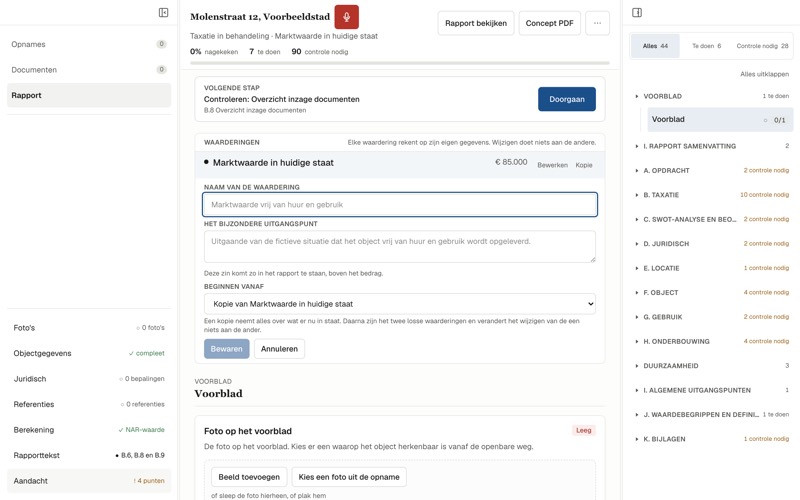Select the Marktwaarde in huidige staat row
This screenshot has width=800, height=500.
click(399, 164)
